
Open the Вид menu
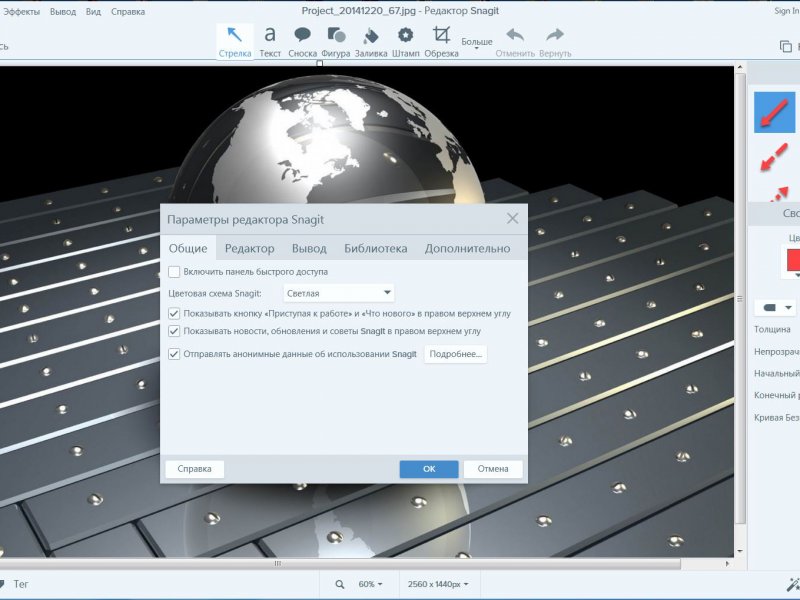93,11
